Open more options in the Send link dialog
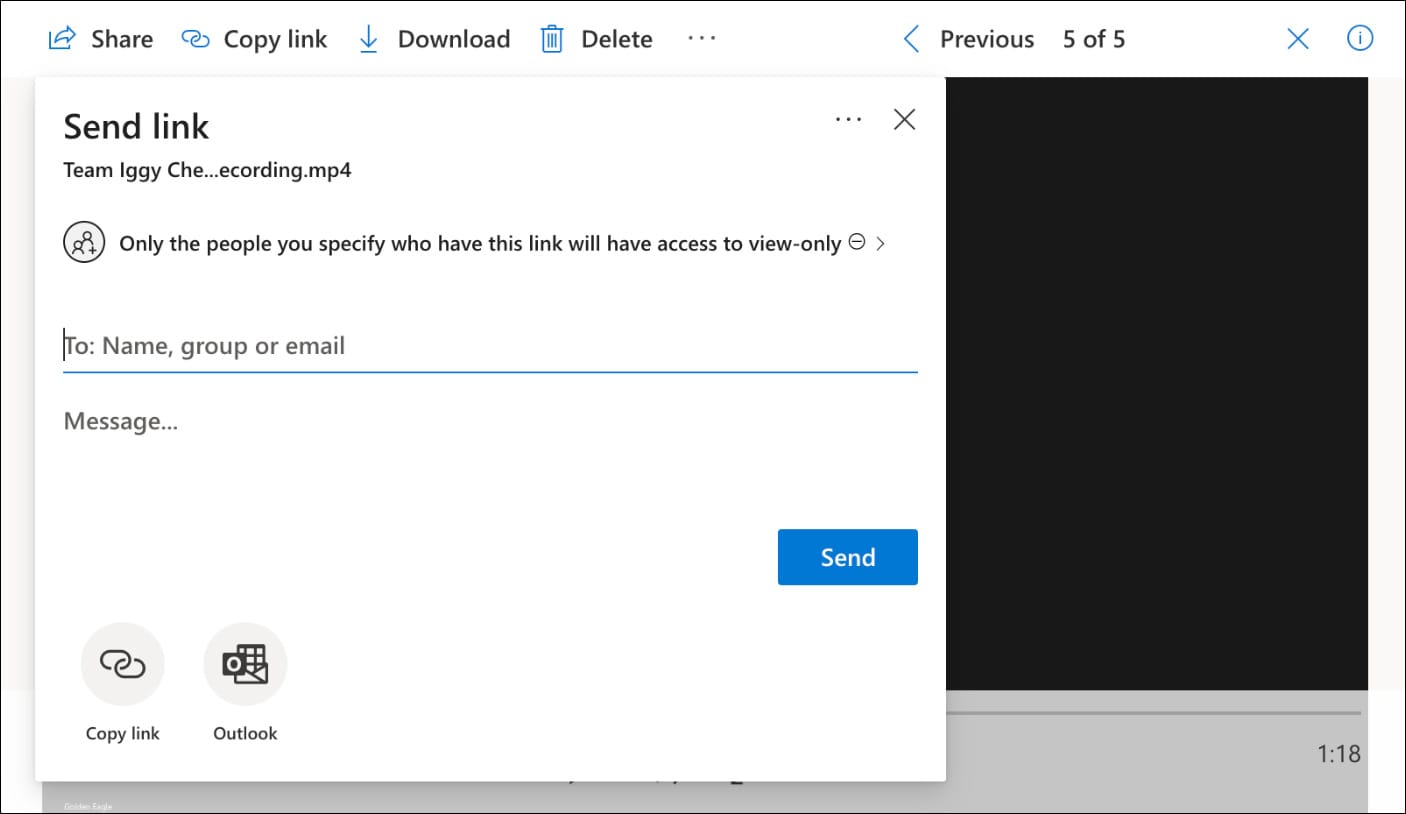 coord(848,120)
